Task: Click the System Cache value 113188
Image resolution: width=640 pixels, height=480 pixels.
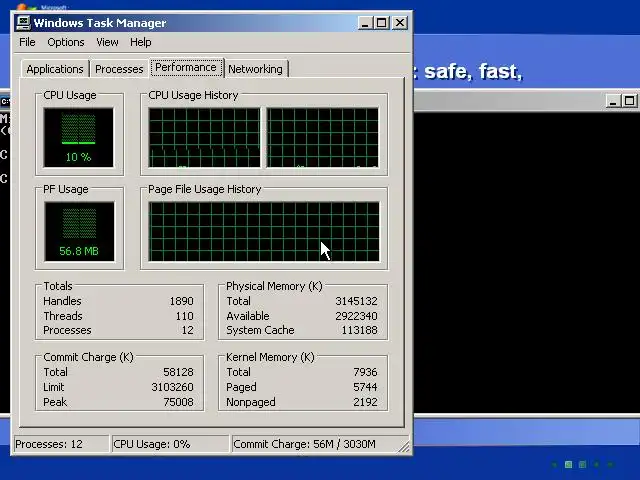Action: pos(359,330)
